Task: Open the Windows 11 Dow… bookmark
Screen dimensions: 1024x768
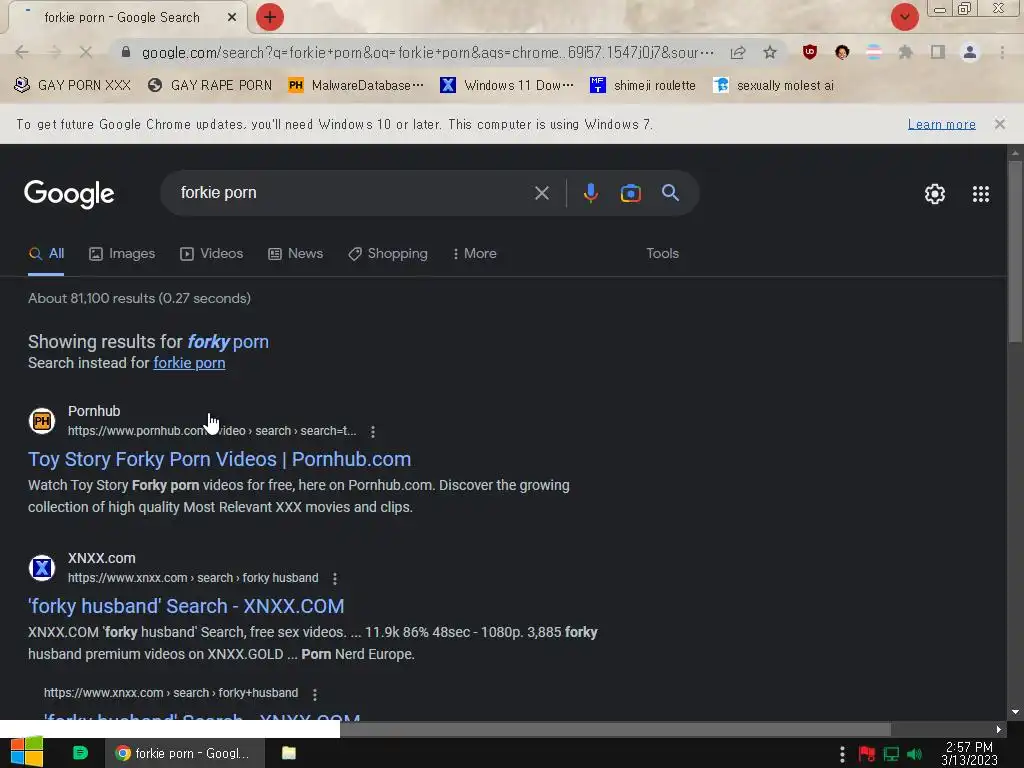Action: coord(507,86)
